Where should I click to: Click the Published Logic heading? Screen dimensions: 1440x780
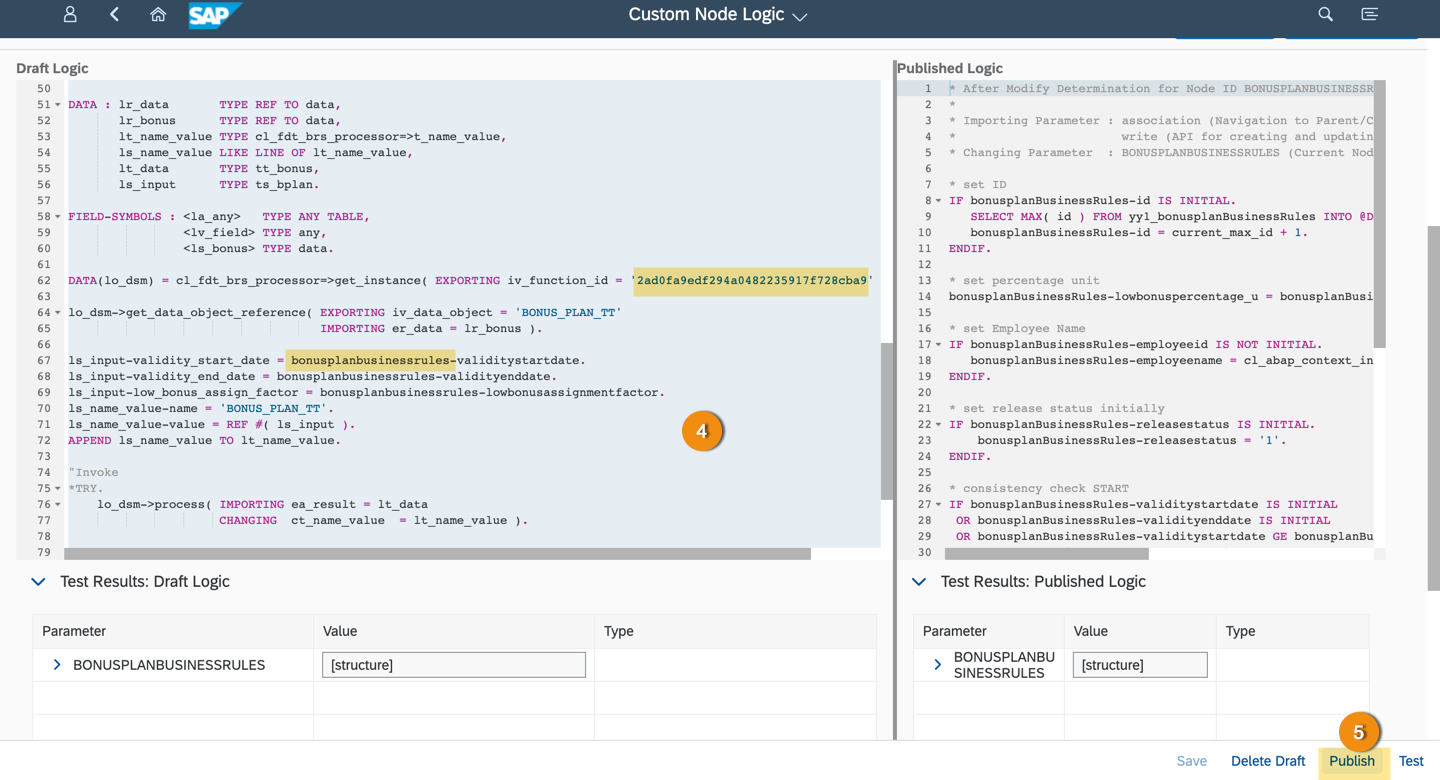pos(950,68)
